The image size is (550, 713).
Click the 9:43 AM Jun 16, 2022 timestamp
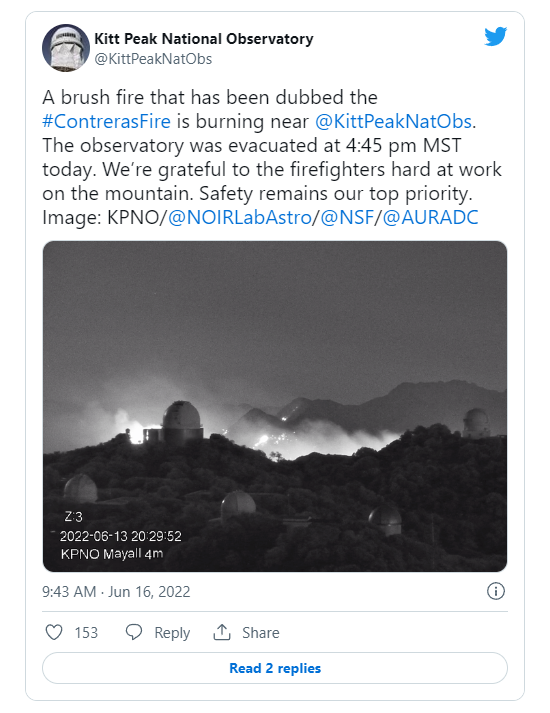pyautogui.click(x=116, y=592)
